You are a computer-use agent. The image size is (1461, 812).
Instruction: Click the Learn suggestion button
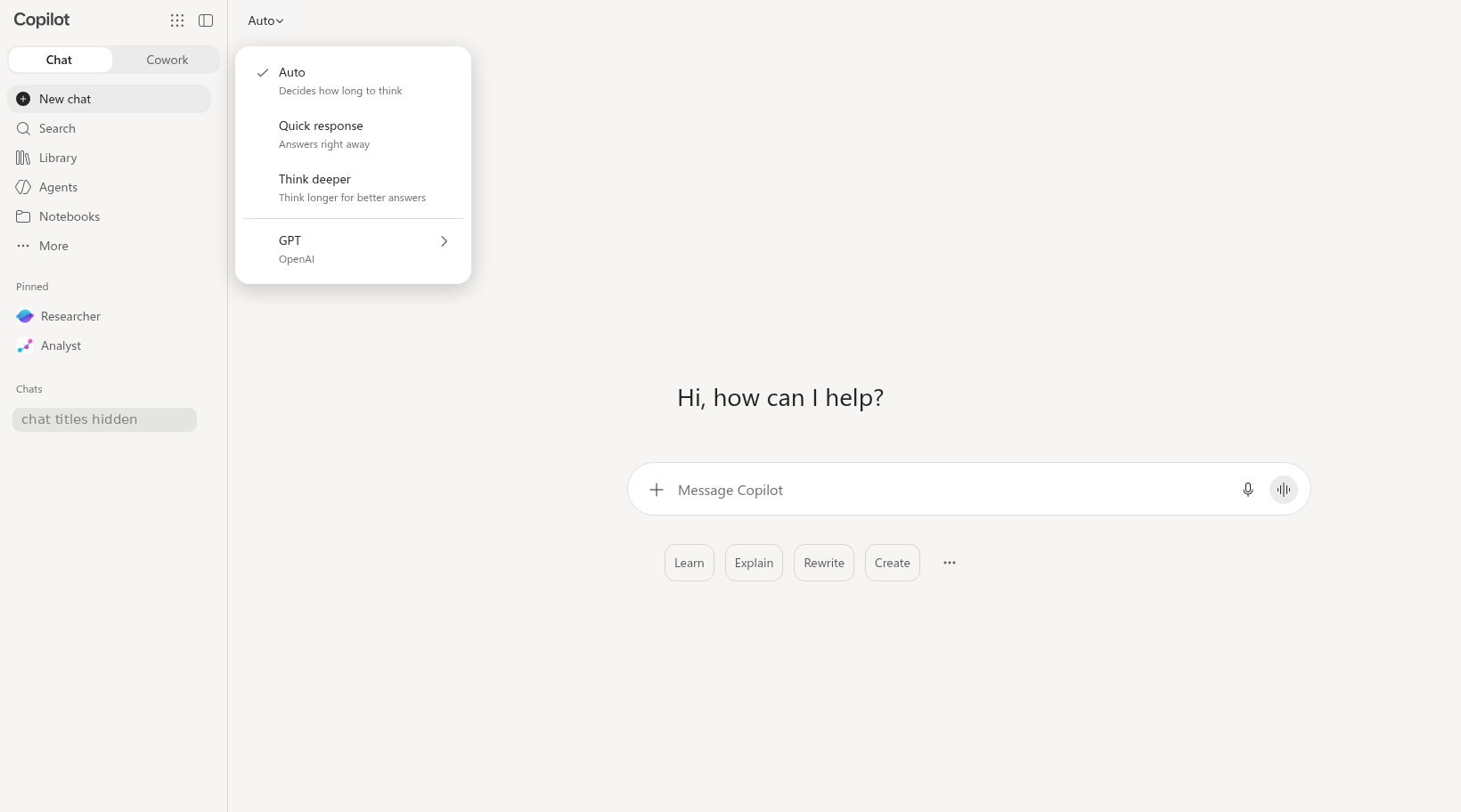[x=690, y=563]
